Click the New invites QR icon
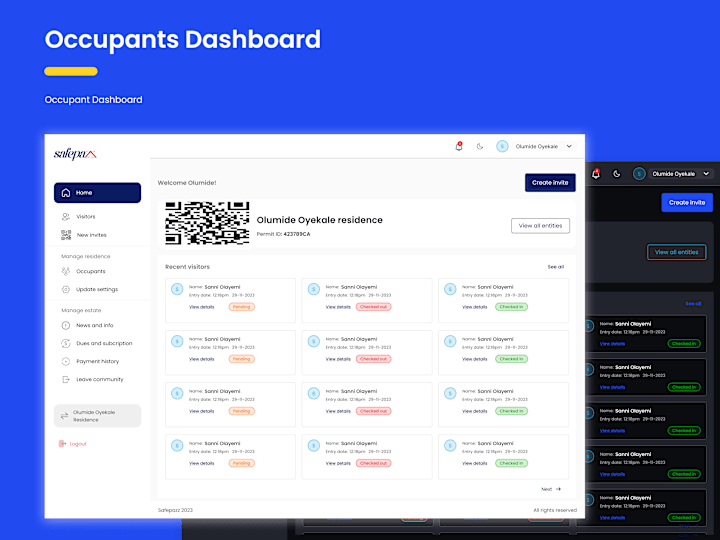720x540 pixels. [x=66, y=235]
